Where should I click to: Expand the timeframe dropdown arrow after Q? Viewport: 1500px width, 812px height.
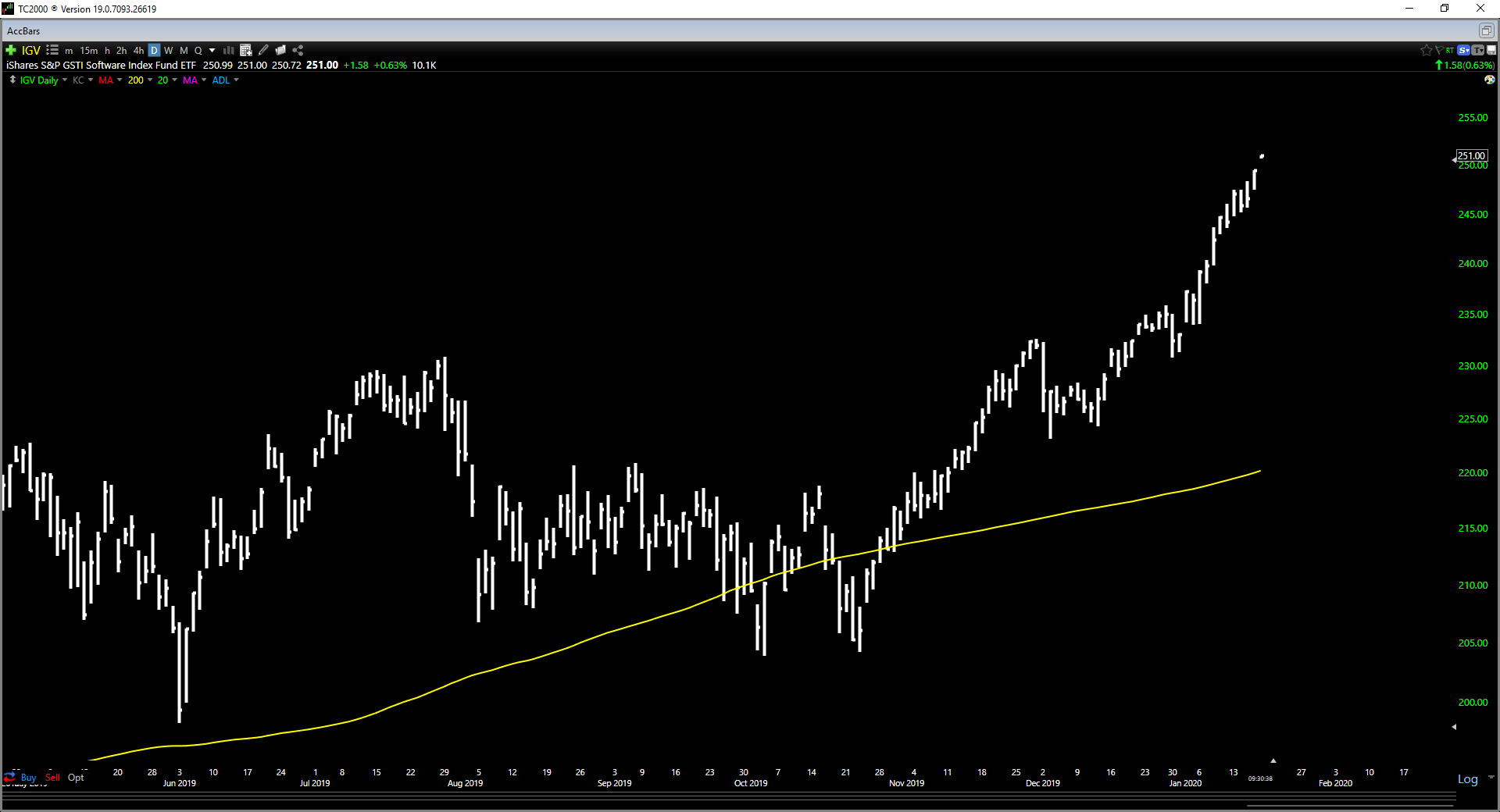[x=212, y=51]
